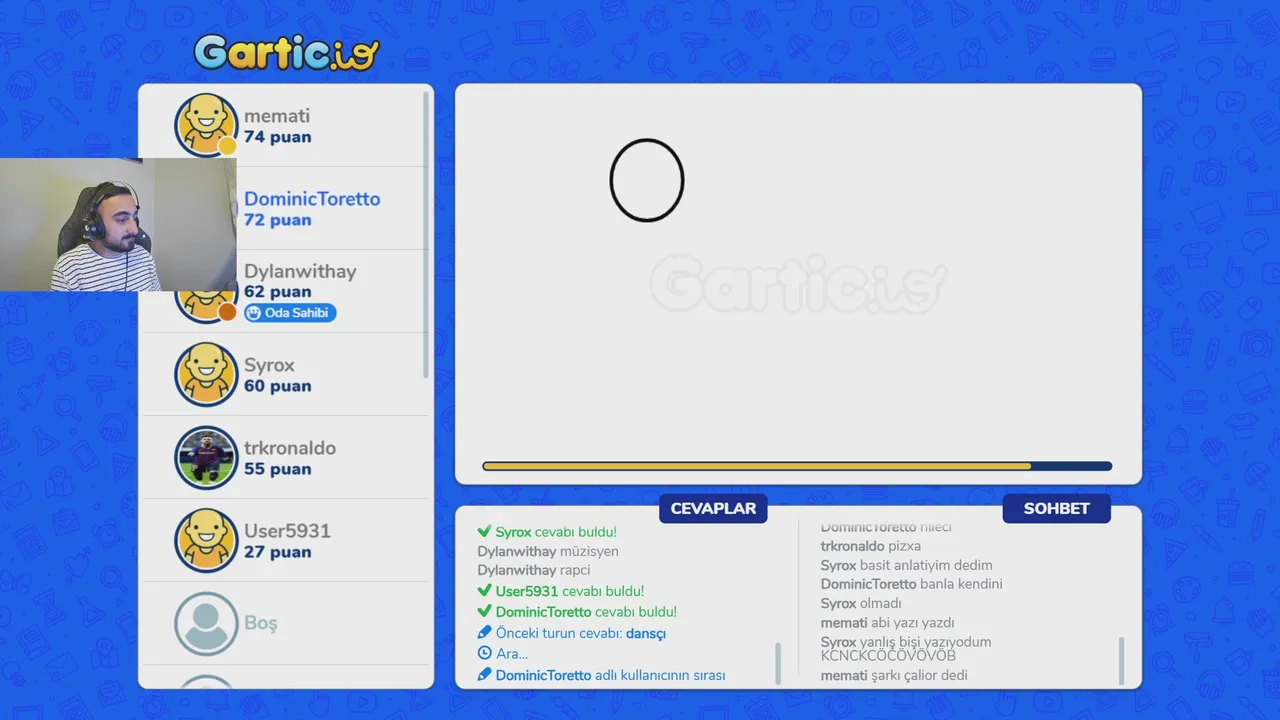
Task: Click the Gartic.io logo
Action: tap(286, 52)
